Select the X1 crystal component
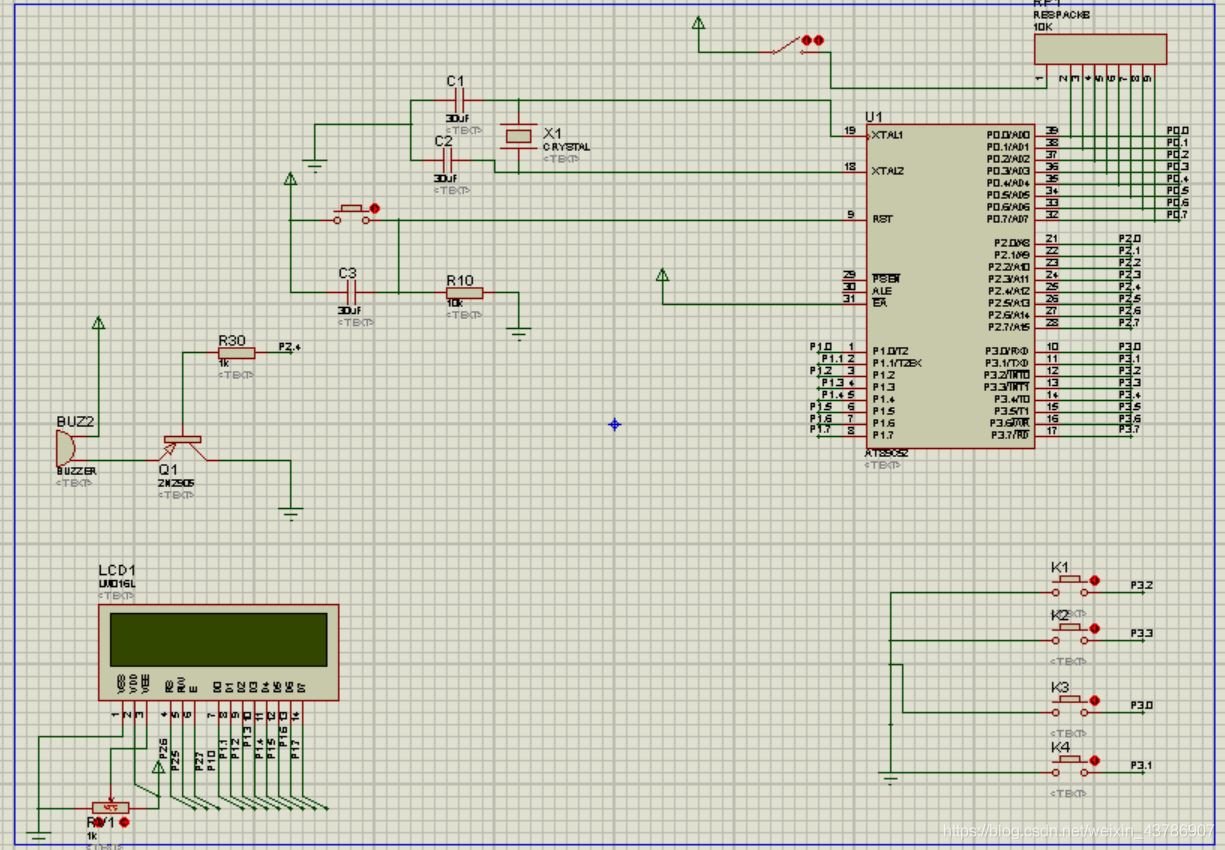Viewport: 1225px width, 850px height. point(518,135)
